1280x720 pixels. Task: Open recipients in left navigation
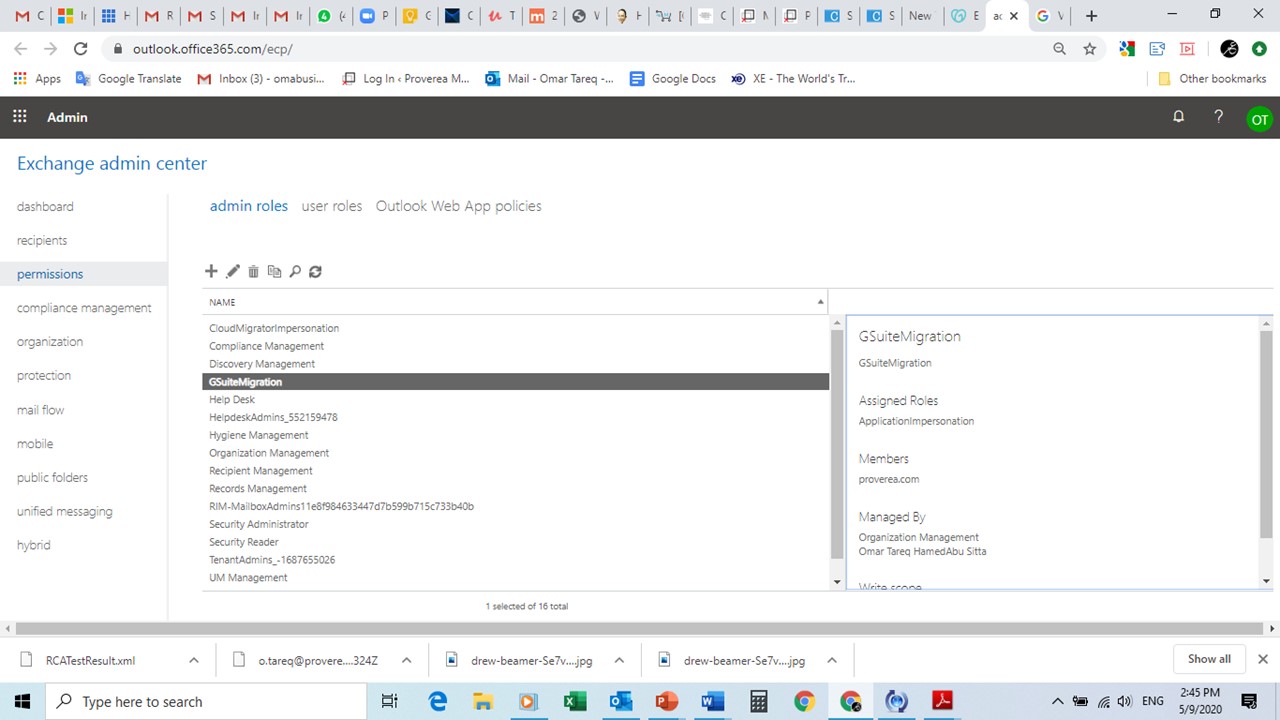point(42,240)
